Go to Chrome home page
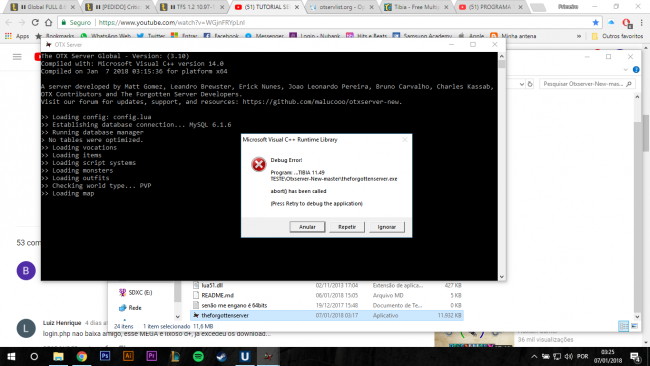650x366 pixels. click(49, 22)
